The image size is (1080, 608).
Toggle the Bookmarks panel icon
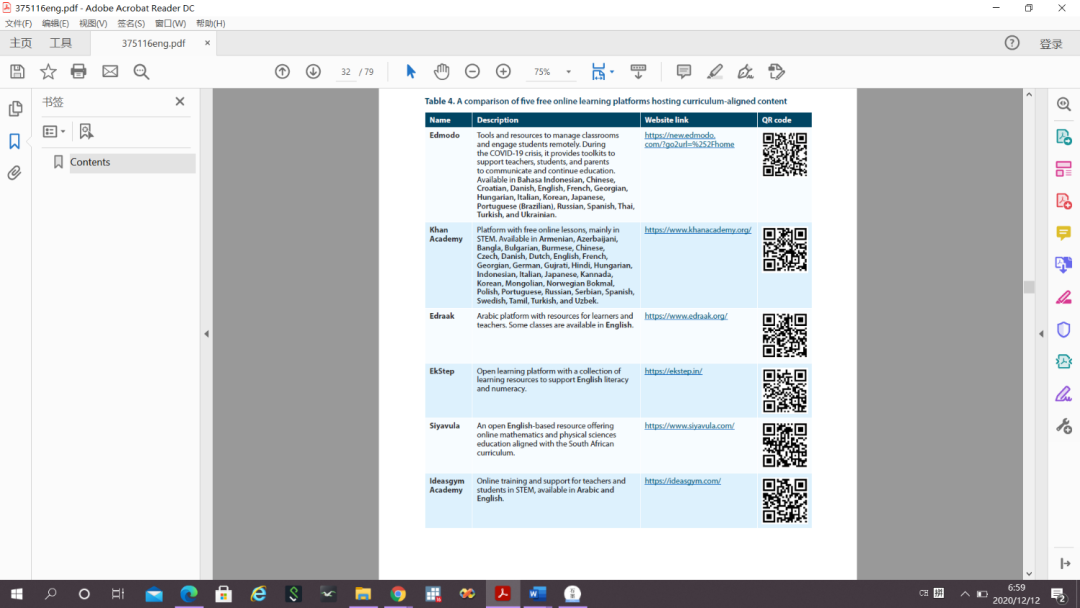(x=15, y=141)
